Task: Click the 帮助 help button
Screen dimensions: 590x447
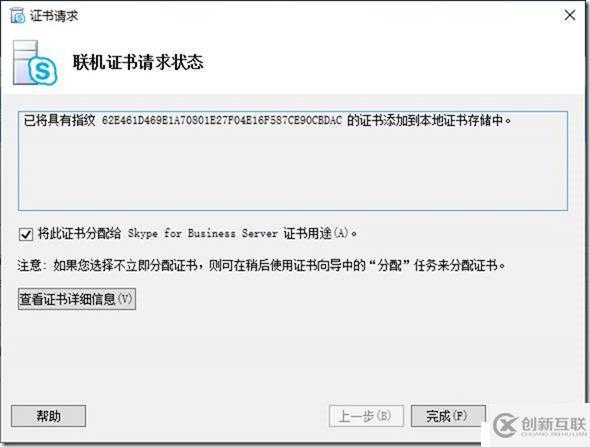Action: click(49, 416)
